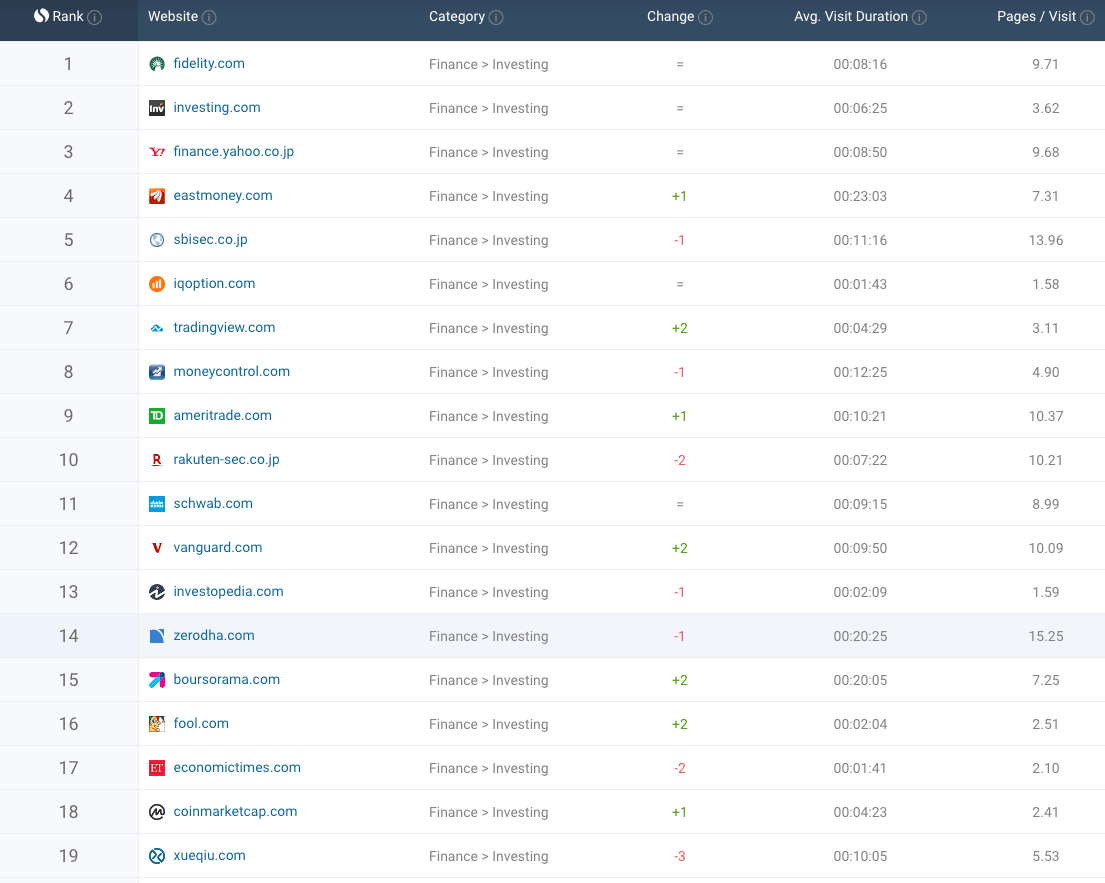Open the tradingview.com link
The width and height of the screenshot is (1105, 883).
(x=224, y=328)
